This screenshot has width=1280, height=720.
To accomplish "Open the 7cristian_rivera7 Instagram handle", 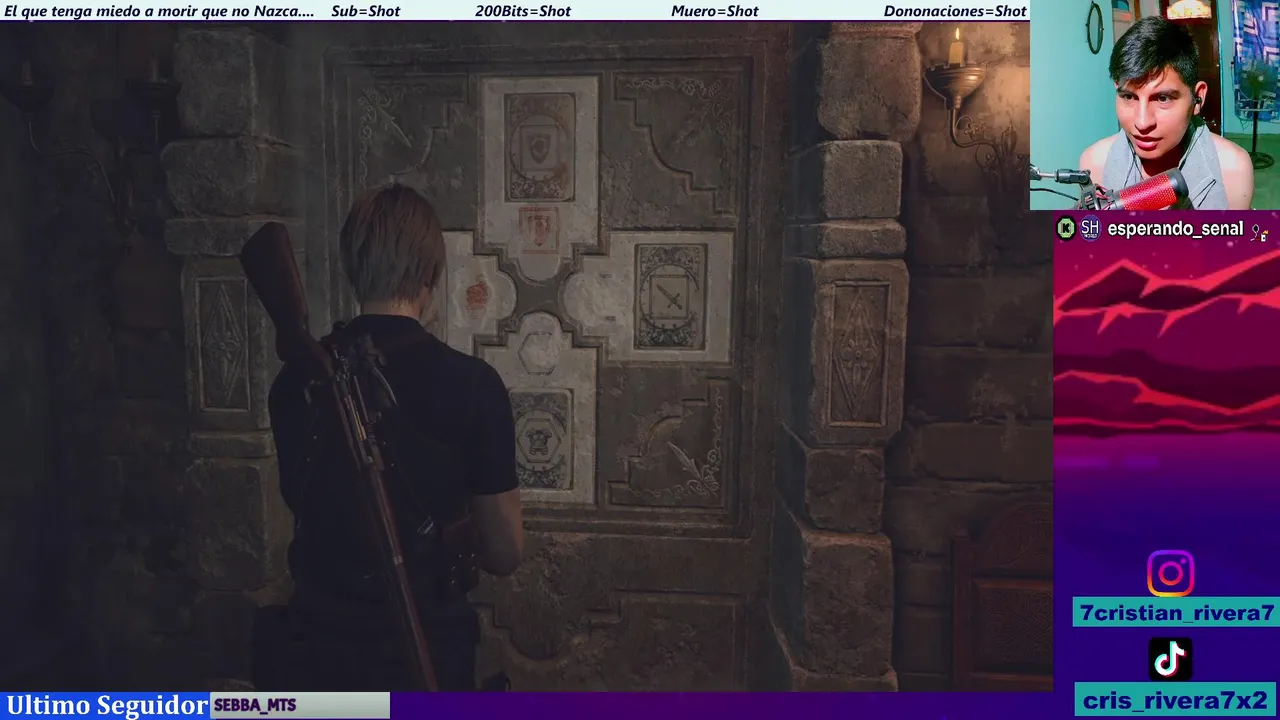I will point(1176,613).
